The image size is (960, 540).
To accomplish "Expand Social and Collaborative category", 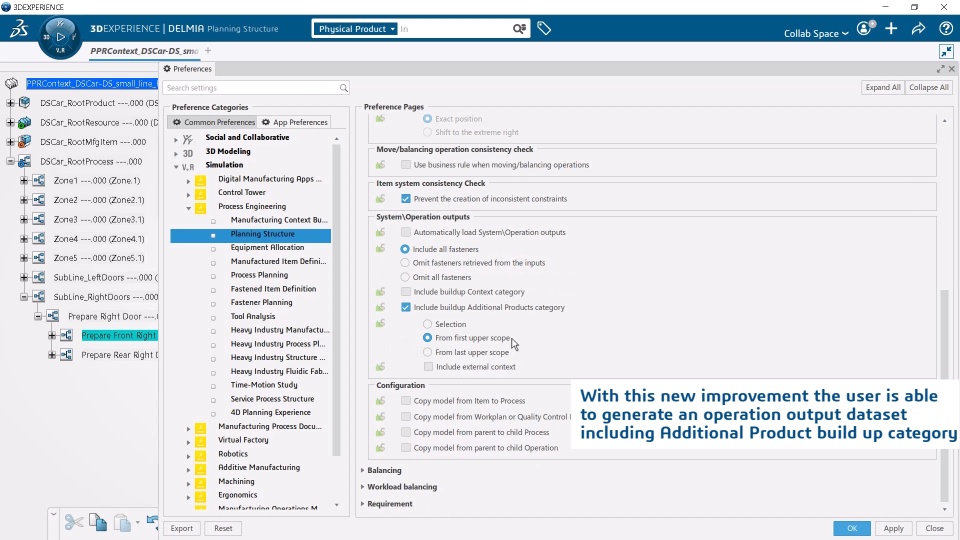I will (176, 140).
